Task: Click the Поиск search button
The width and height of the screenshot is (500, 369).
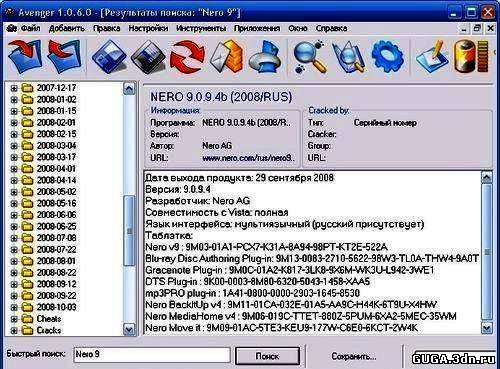Action: tap(267, 356)
